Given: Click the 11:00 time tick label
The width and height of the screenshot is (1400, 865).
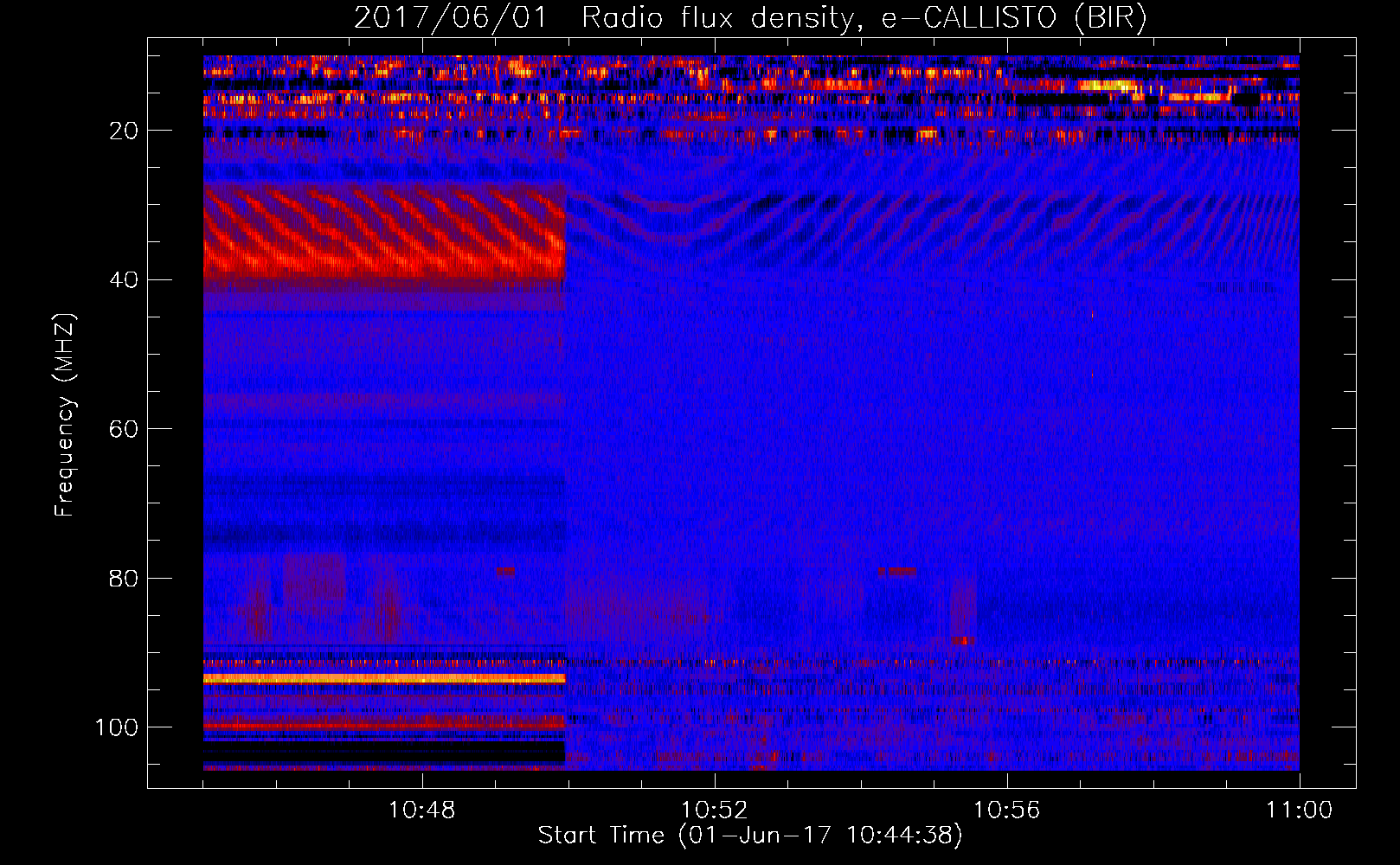Looking at the screenshot, I should coord(1300,811).
